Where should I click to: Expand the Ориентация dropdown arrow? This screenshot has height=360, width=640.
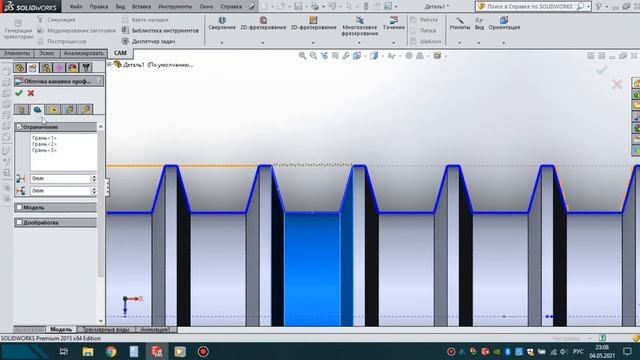pos(504,42)
